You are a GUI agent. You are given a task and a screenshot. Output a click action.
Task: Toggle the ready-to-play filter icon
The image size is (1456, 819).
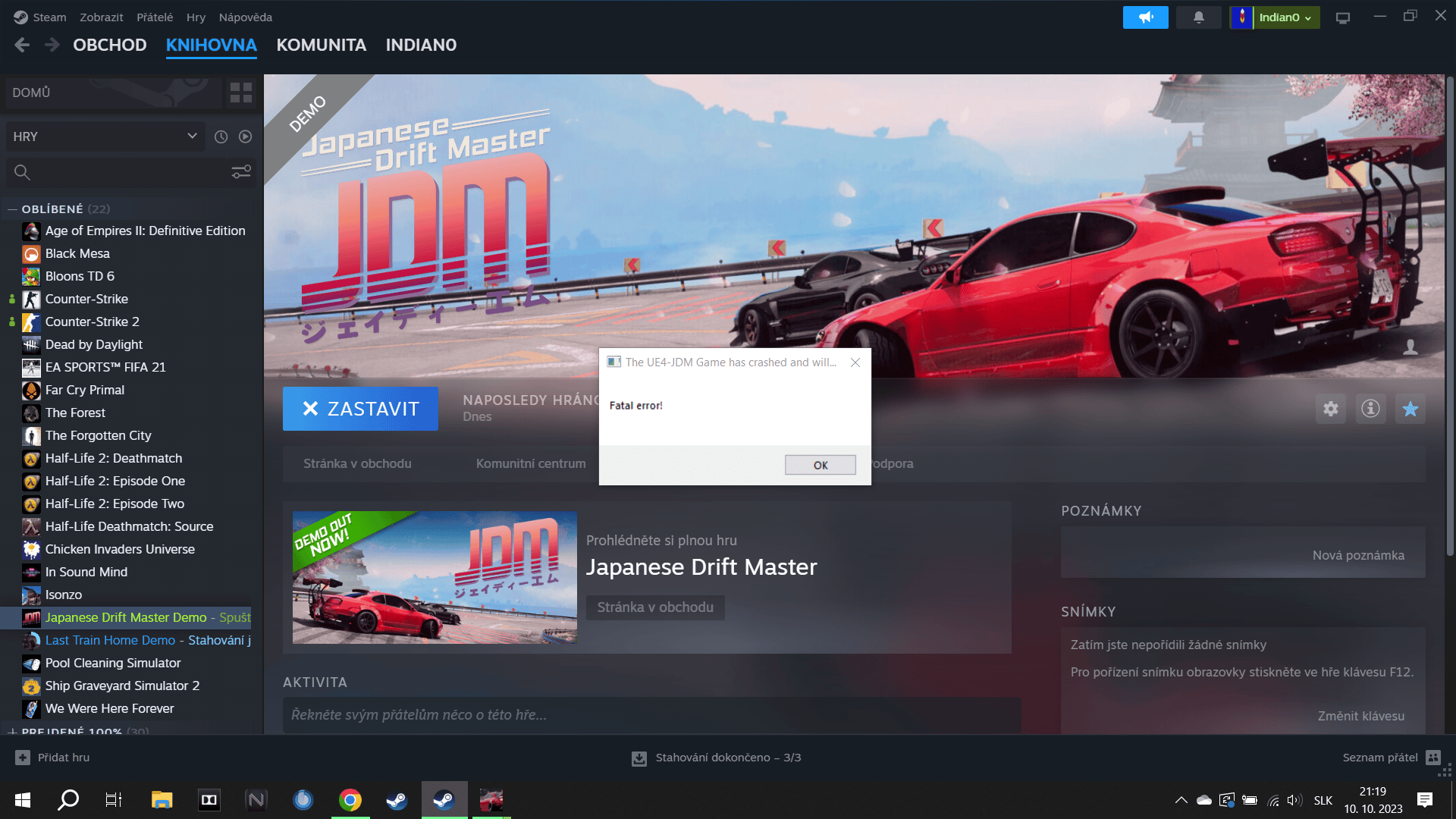point(245,136)
